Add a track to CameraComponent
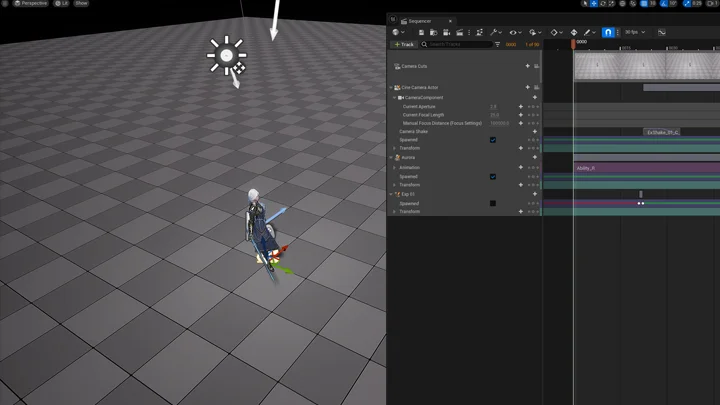720x405 pixels. [x=534, y=97]
